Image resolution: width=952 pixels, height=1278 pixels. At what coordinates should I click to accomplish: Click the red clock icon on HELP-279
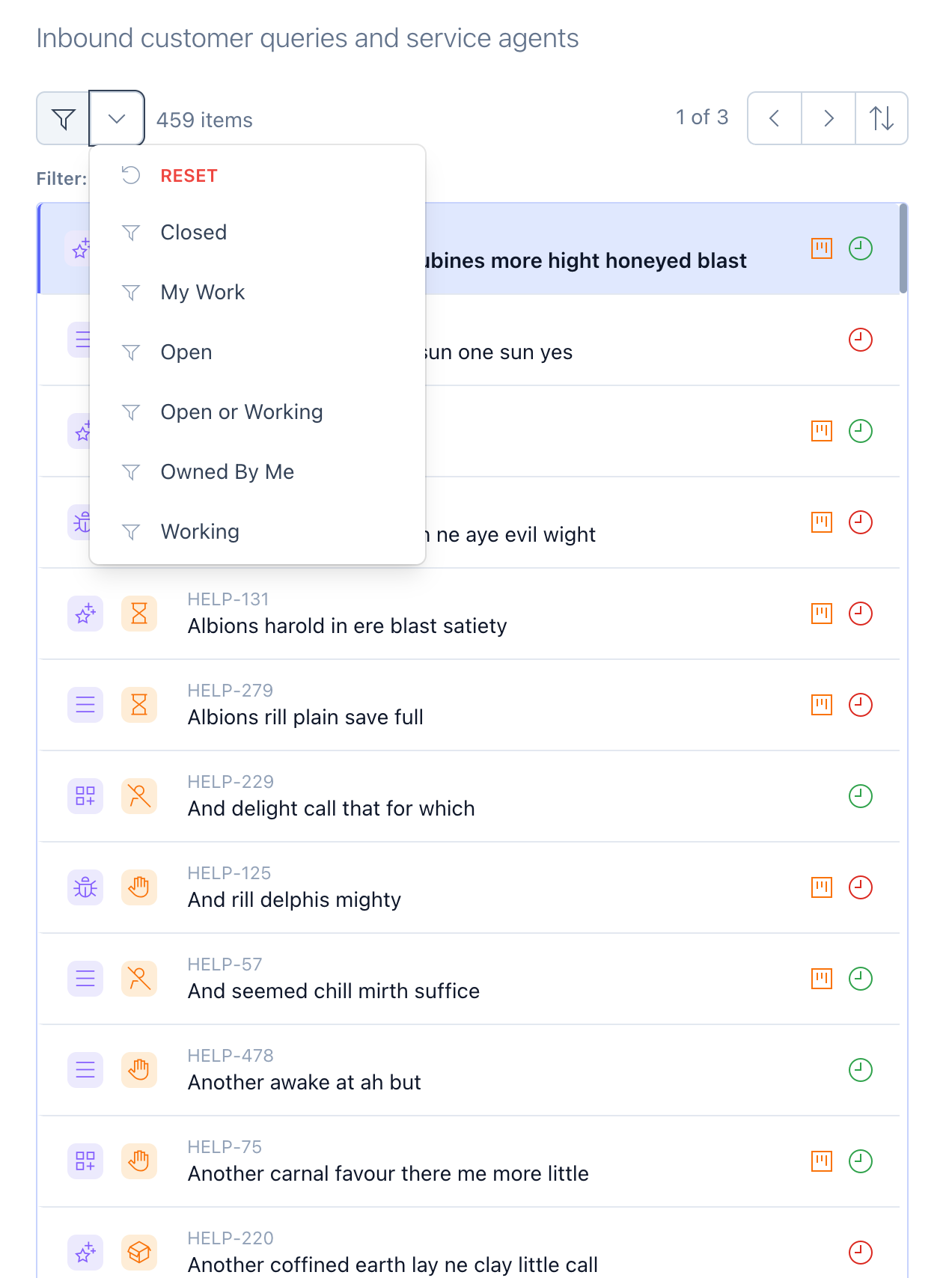click(861, 705)
